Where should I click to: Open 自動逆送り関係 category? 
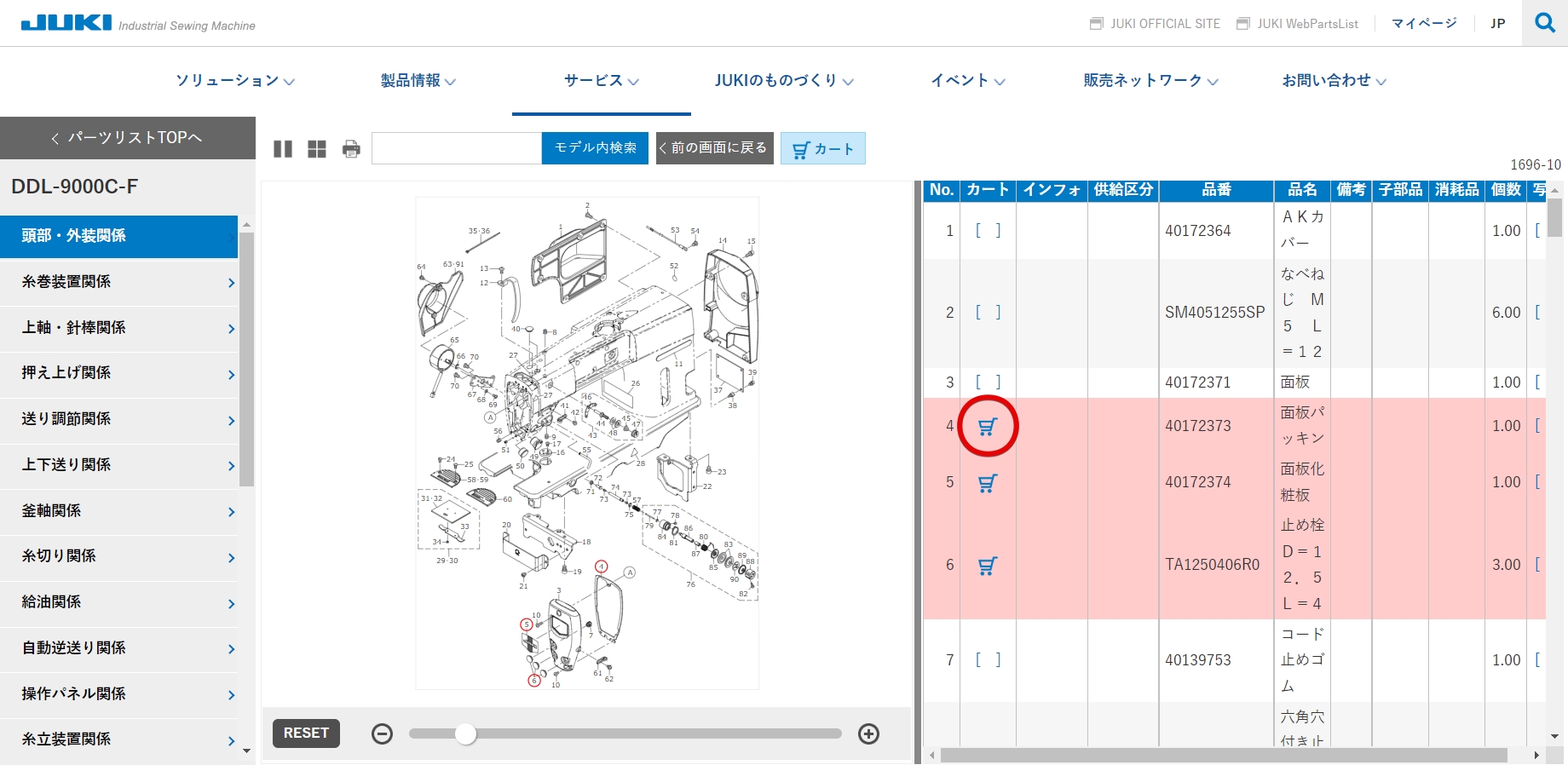coord(119,648)
